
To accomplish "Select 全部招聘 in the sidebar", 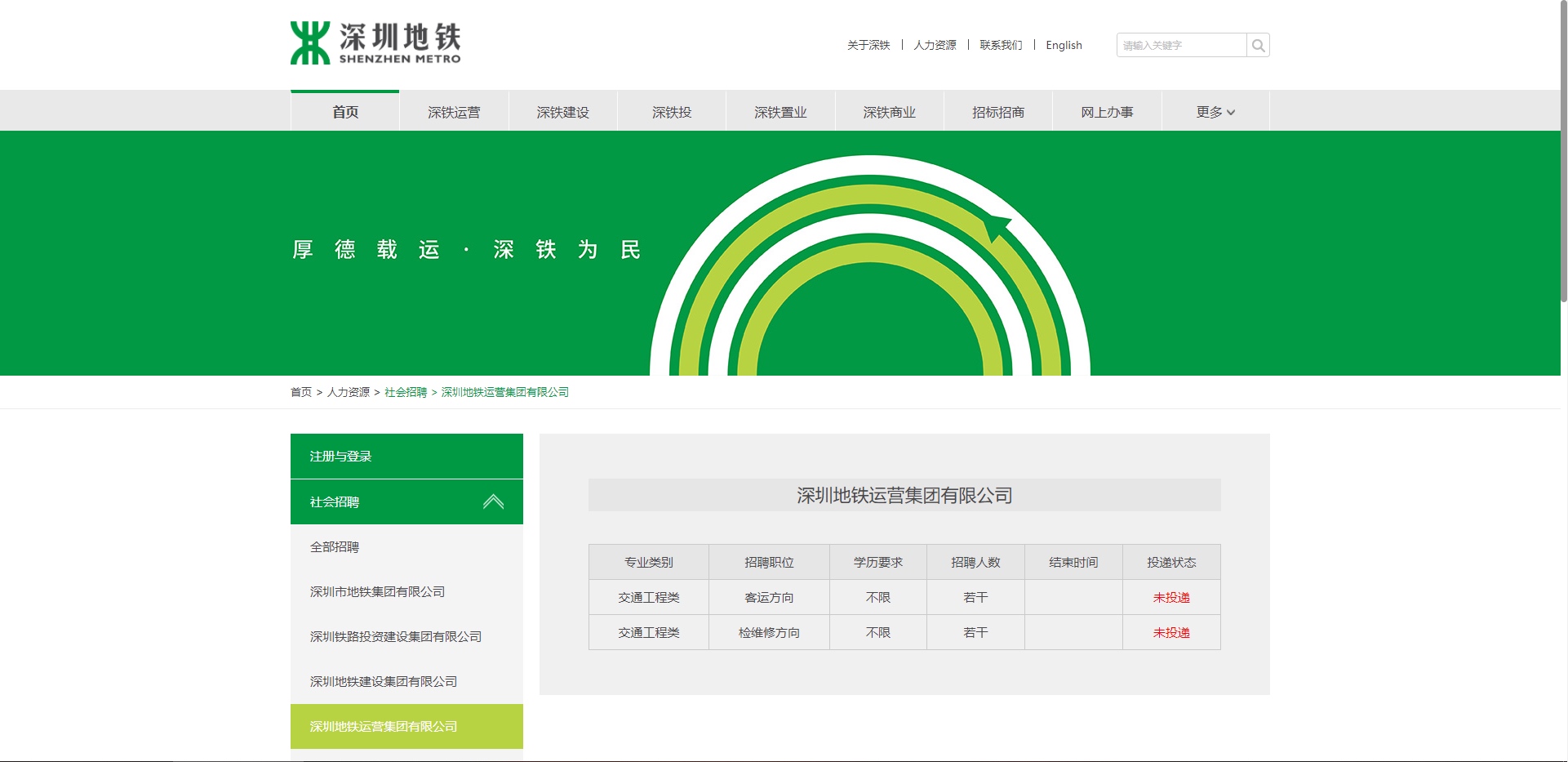I will [406, 546].
